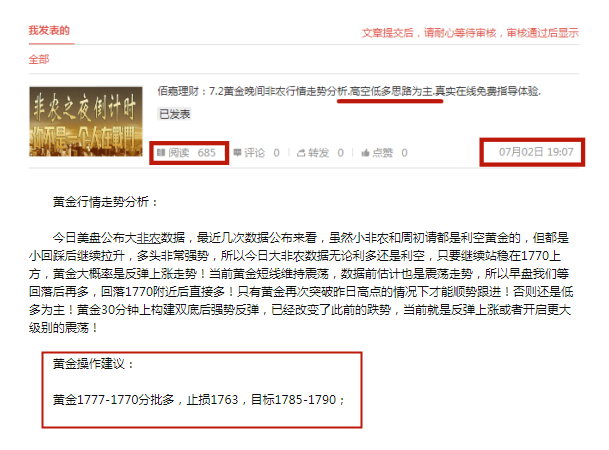Image resolution: width=609 pixels, height=450 pixels.
Task: Click the 转发 0 label
Action: (326, 153)
